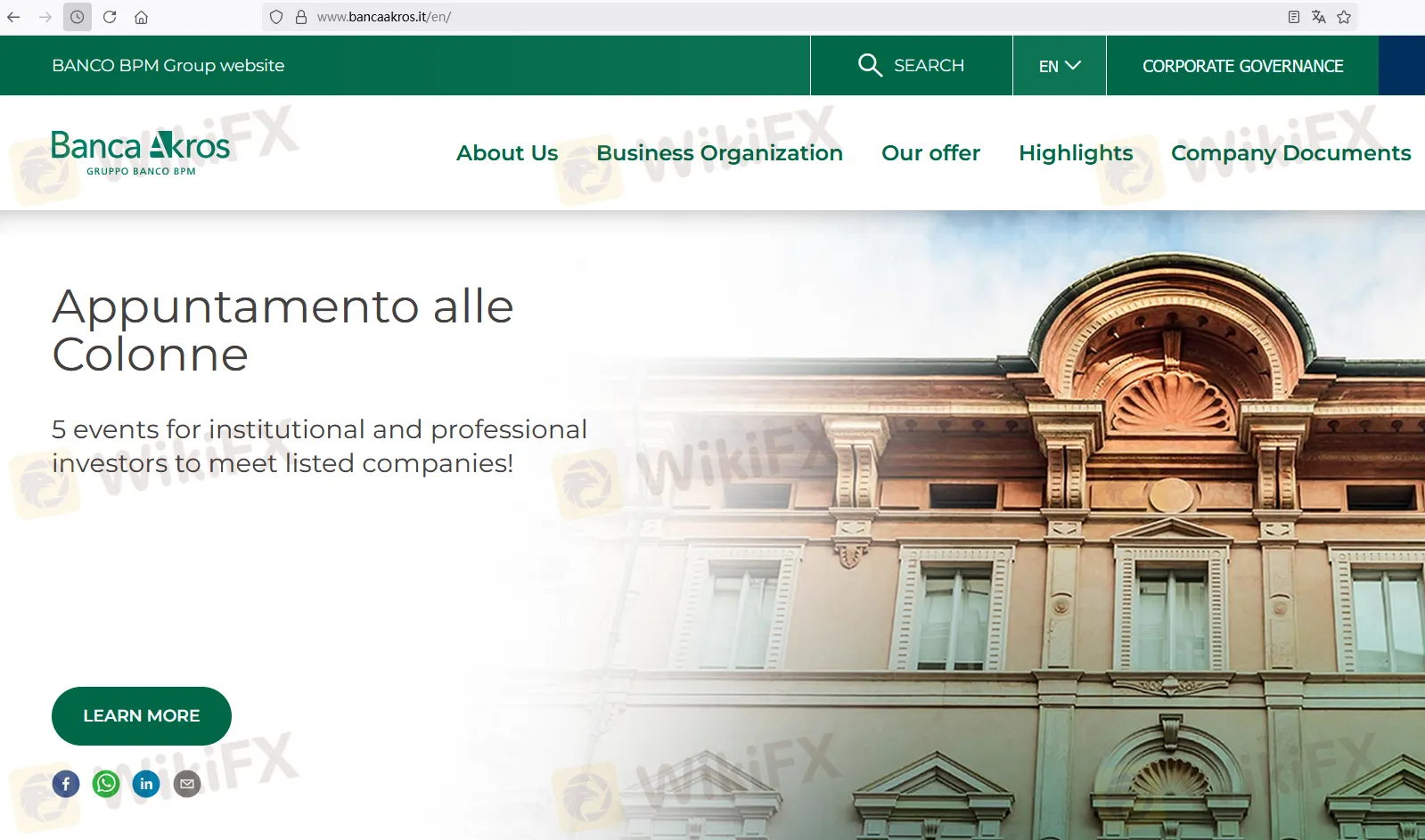Click the Appuntamento alle Colonne headline
The height and width of the screenshot is (840, 1425).
click(x=283, y=330)
